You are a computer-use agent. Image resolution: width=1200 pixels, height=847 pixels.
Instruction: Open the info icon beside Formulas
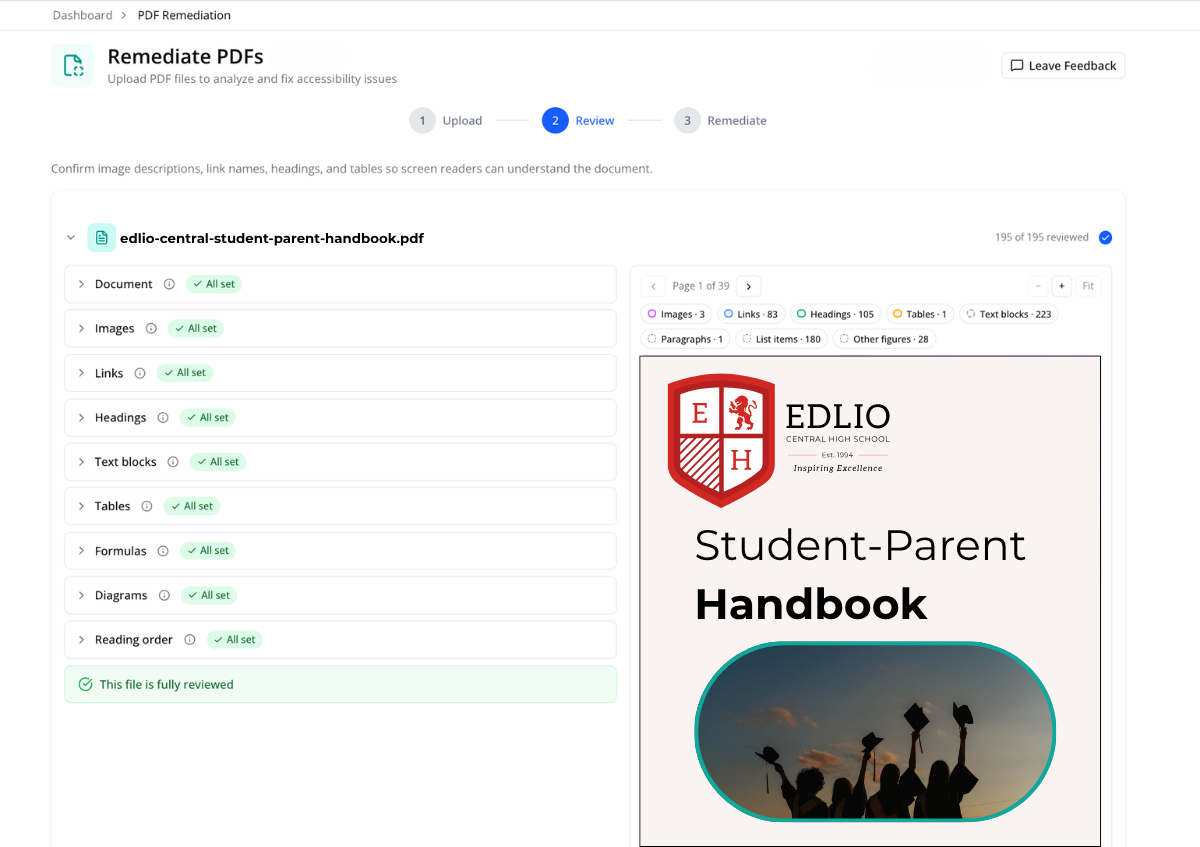pyautogui.click(x=163, y=551)
